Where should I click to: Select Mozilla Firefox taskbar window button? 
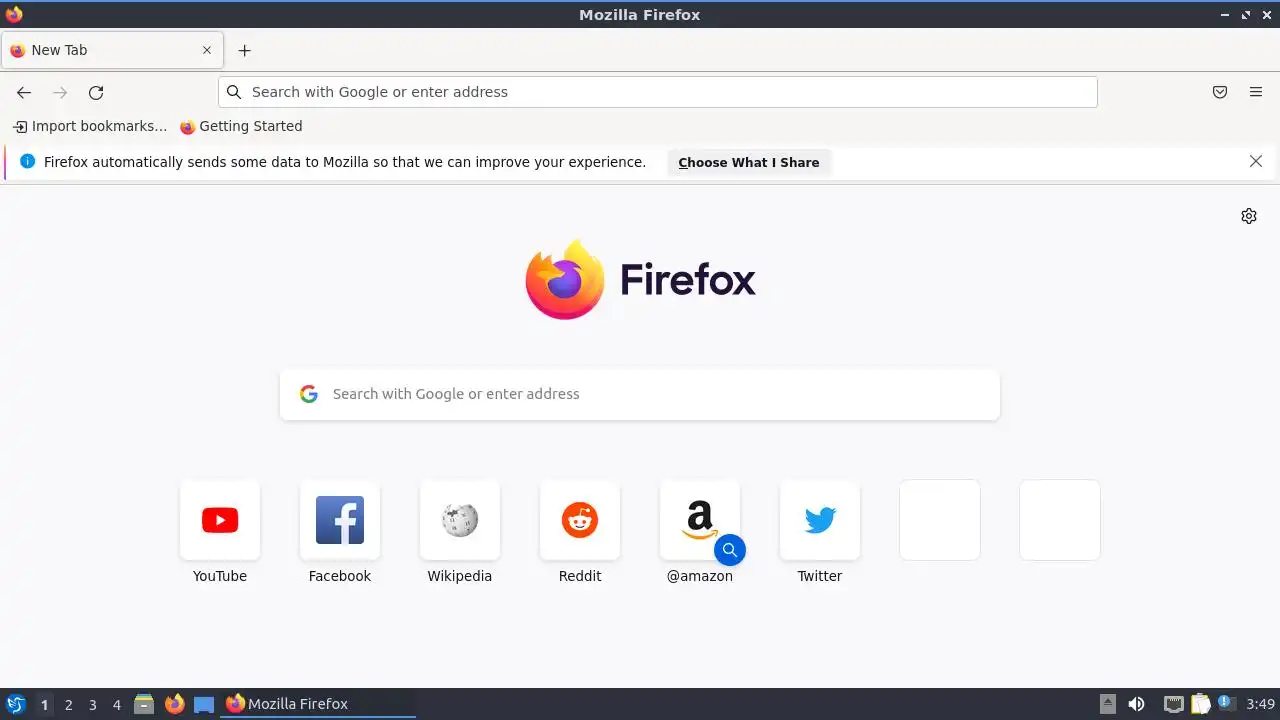(318, 704)
